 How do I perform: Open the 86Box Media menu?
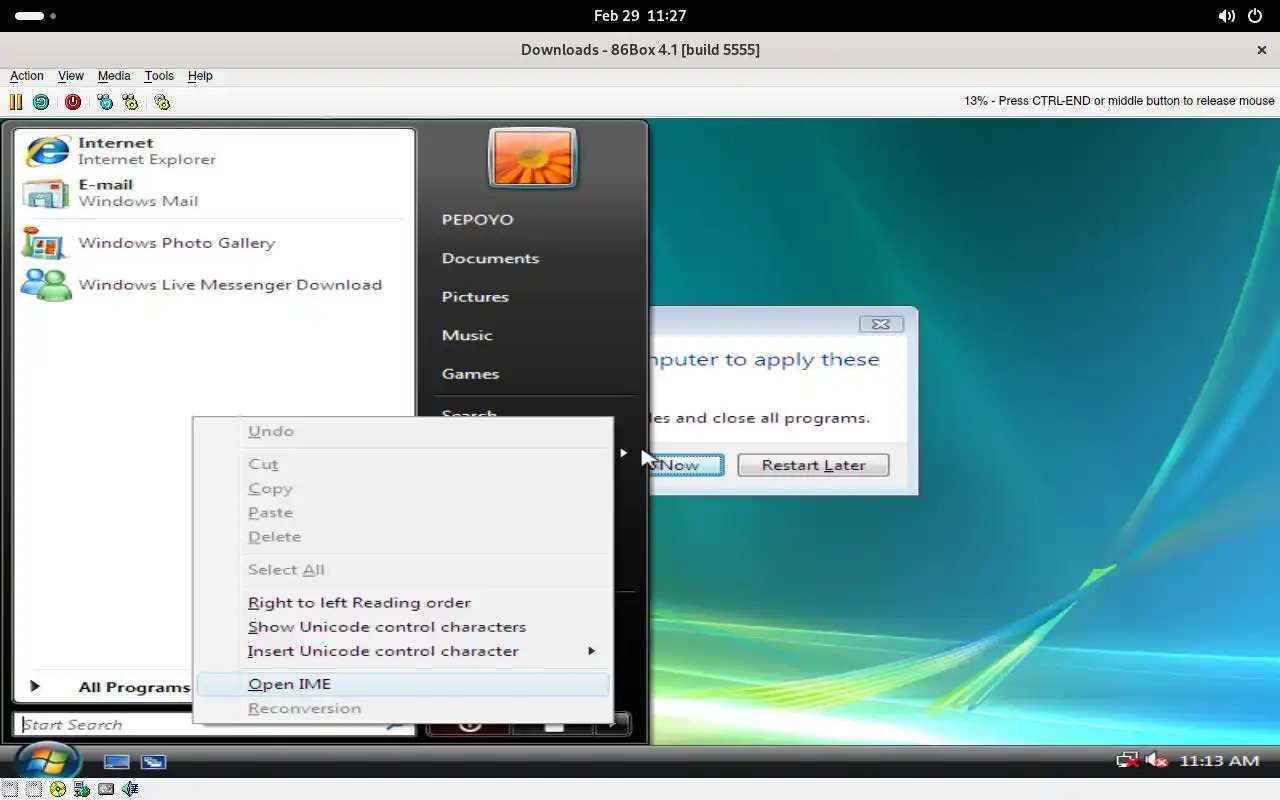(x=114, y=76)
